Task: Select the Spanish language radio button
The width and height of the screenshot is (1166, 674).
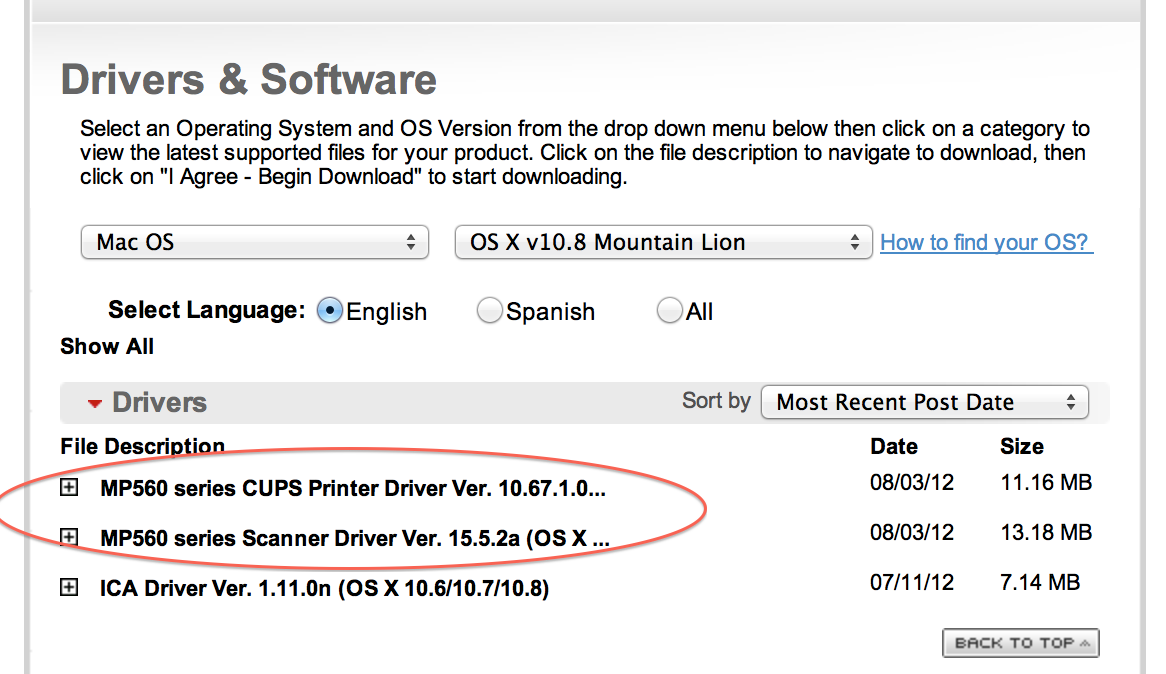Action: [489, 311]
